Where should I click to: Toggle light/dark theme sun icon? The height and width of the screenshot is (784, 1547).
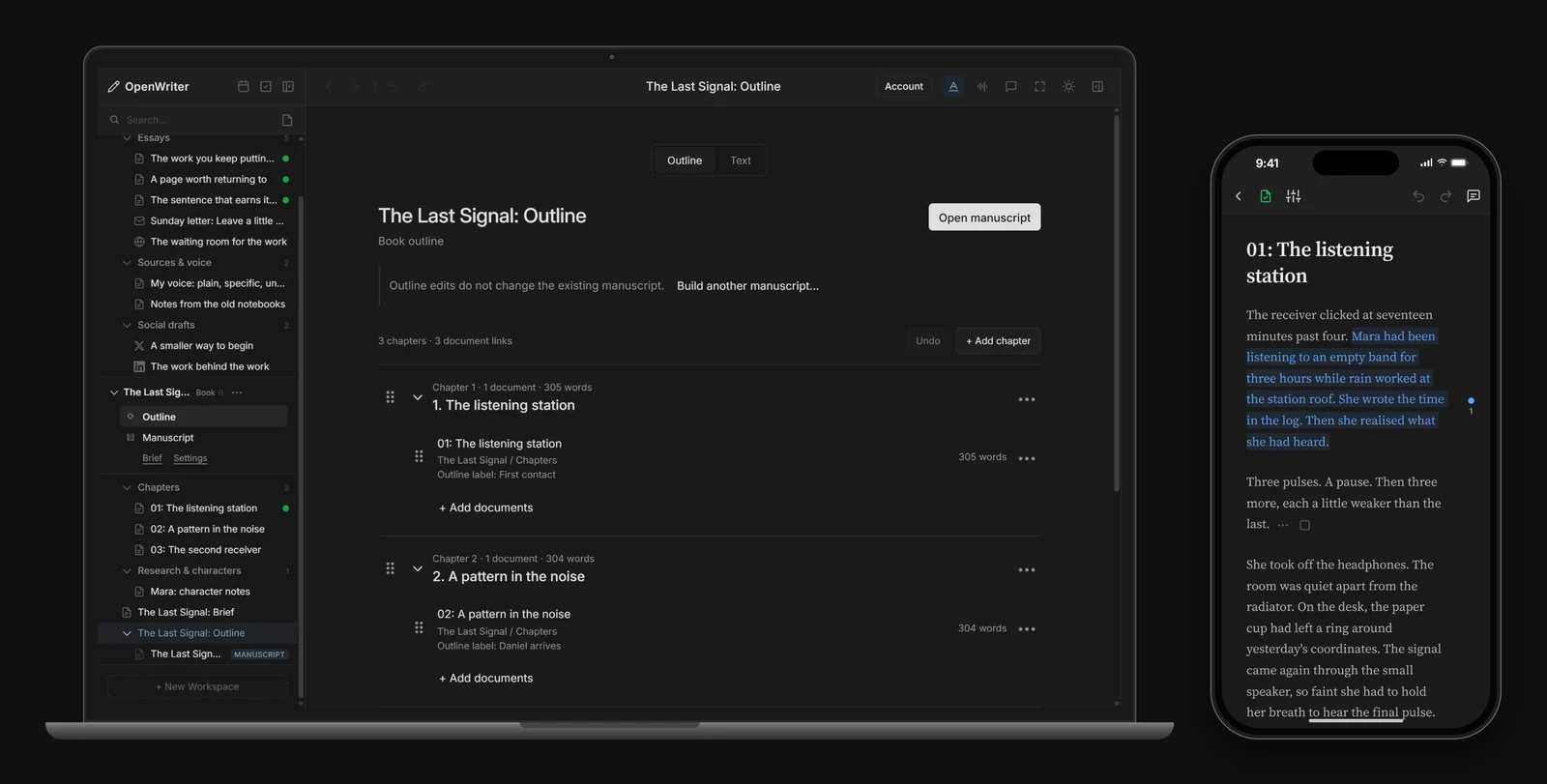click(x=1068, y=86)
